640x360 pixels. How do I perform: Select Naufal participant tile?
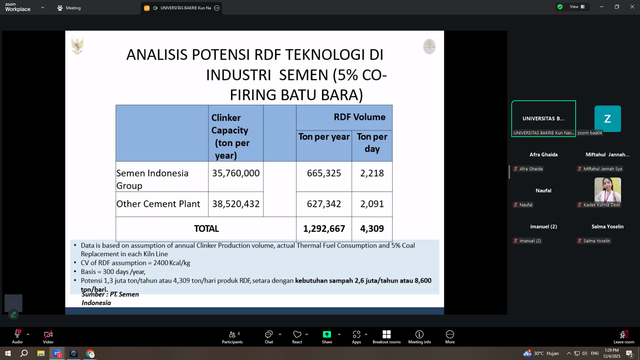click(x=543, y=191)
